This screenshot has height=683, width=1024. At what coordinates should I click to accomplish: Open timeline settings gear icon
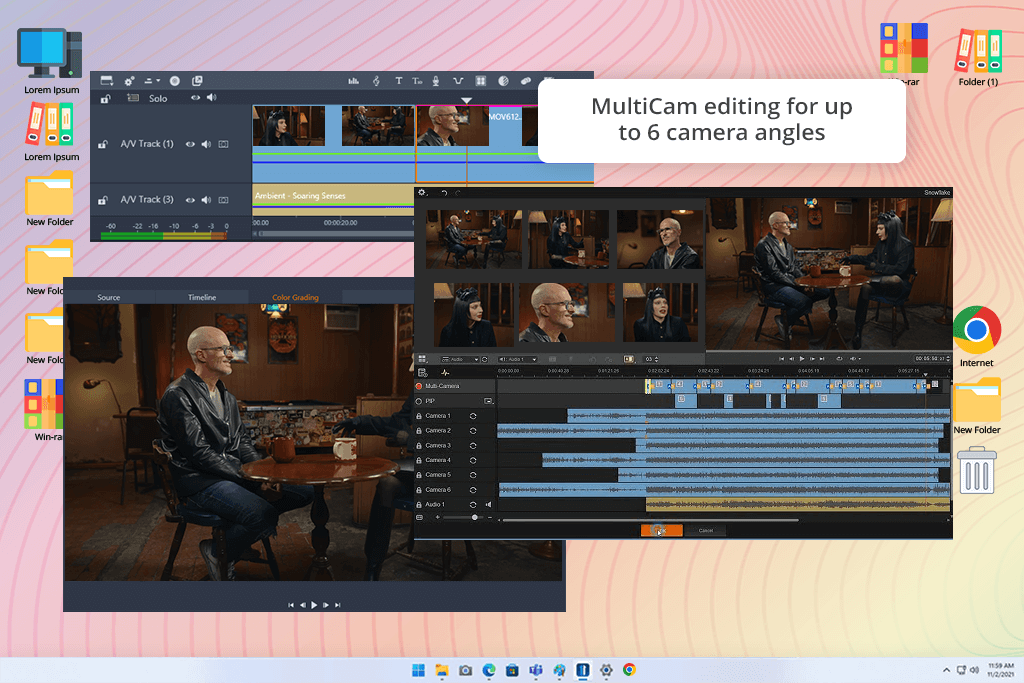click(129, 81)
